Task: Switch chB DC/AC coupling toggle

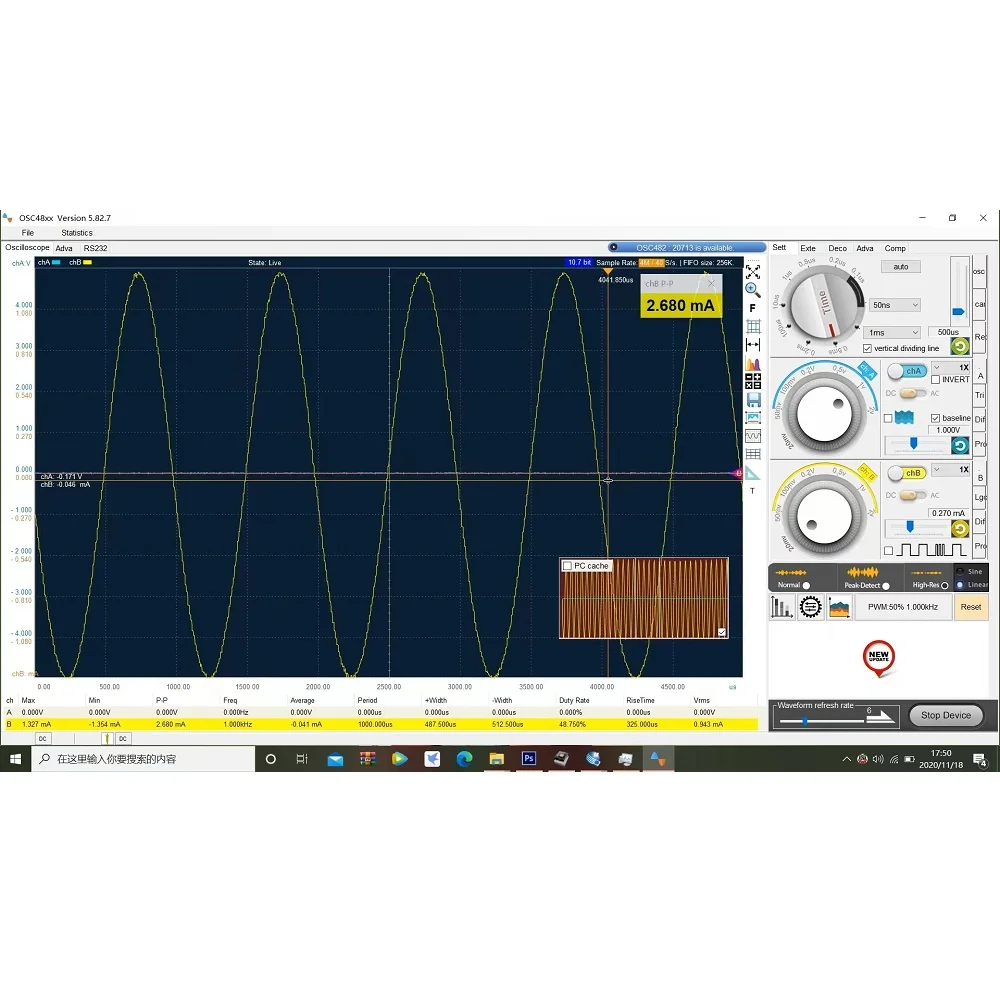Action: 913,496
